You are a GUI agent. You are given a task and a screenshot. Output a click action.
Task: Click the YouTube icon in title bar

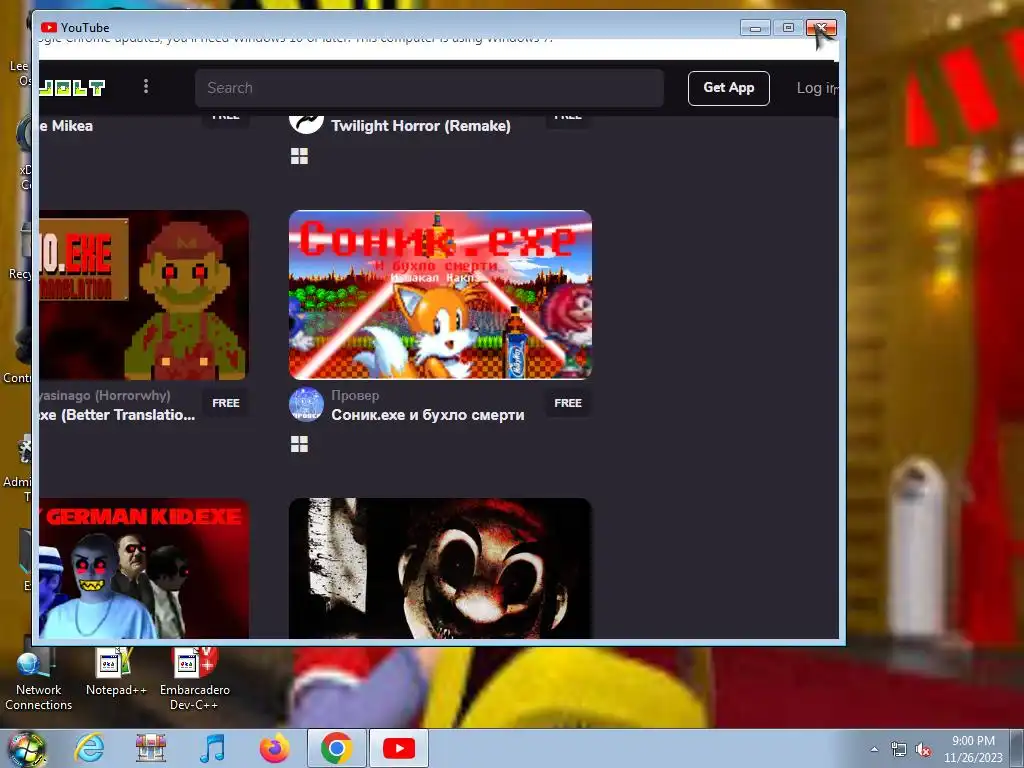[x=48, y=27]
